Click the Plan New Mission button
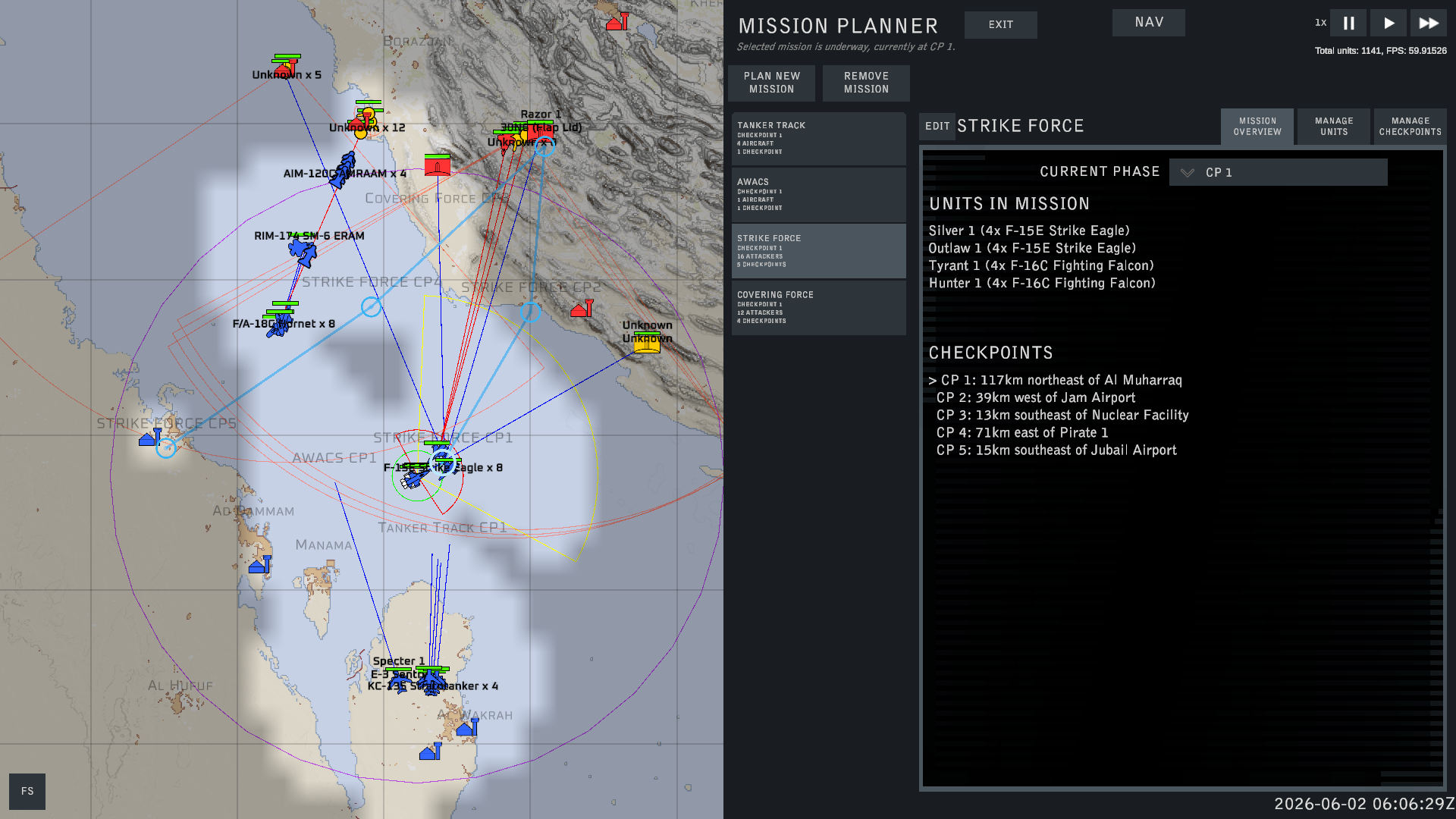 [x=771, y=83]
